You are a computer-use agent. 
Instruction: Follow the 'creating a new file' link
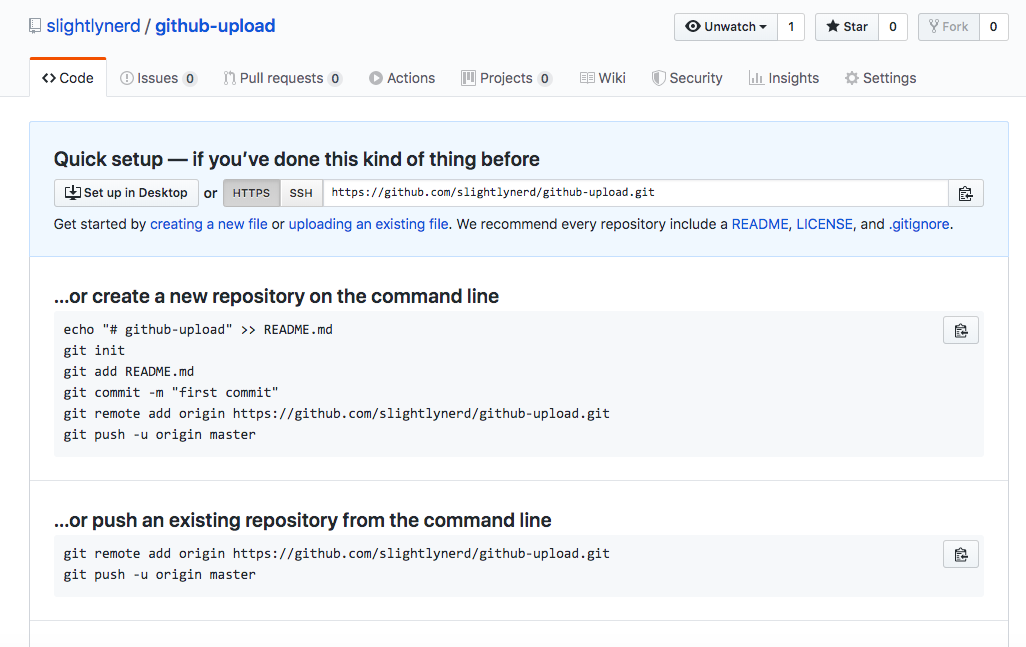click(209, 224)
